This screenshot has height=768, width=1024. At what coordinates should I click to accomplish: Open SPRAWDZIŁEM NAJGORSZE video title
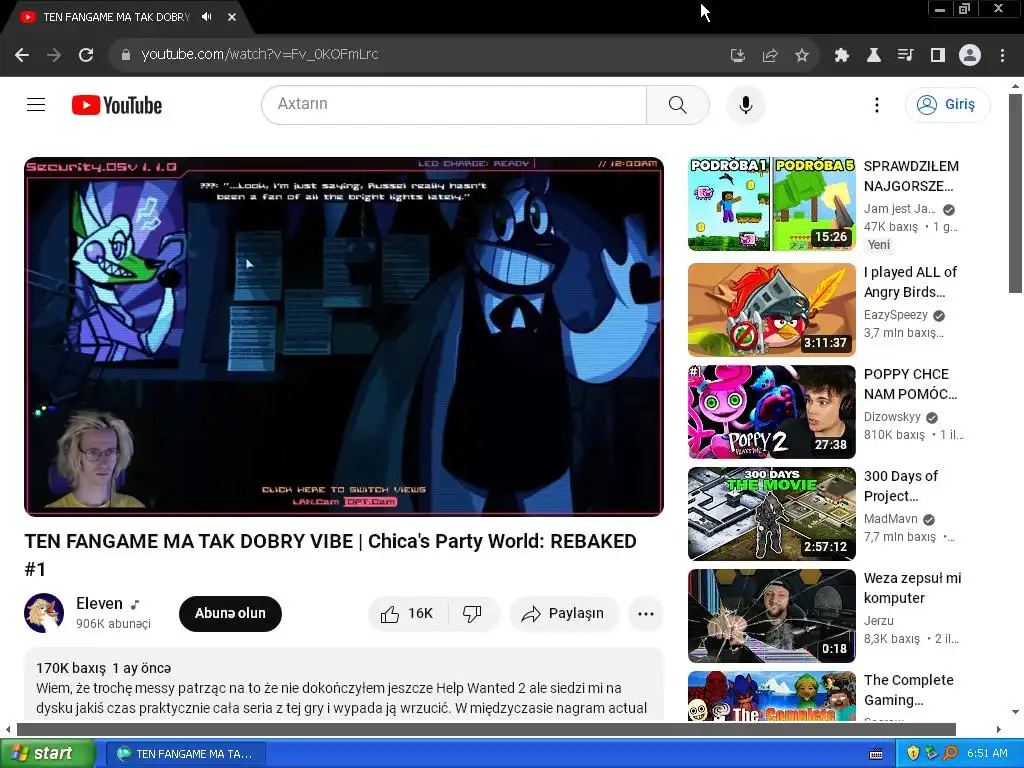(911, 176)
